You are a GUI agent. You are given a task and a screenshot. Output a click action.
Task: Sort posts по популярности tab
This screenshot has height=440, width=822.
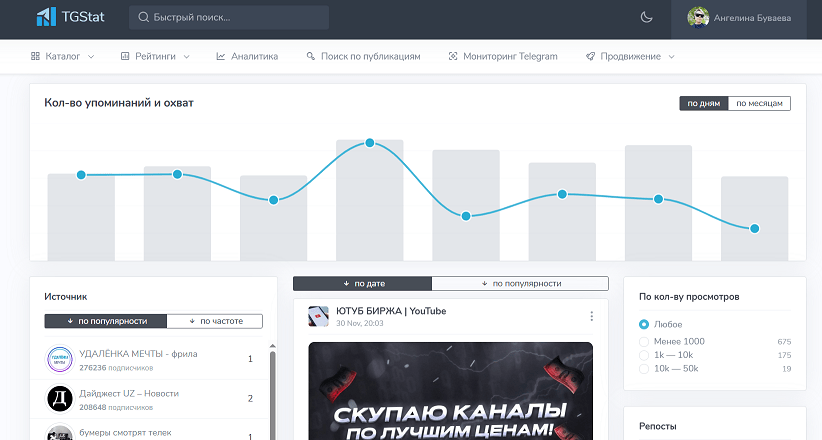tap(520, 283)
